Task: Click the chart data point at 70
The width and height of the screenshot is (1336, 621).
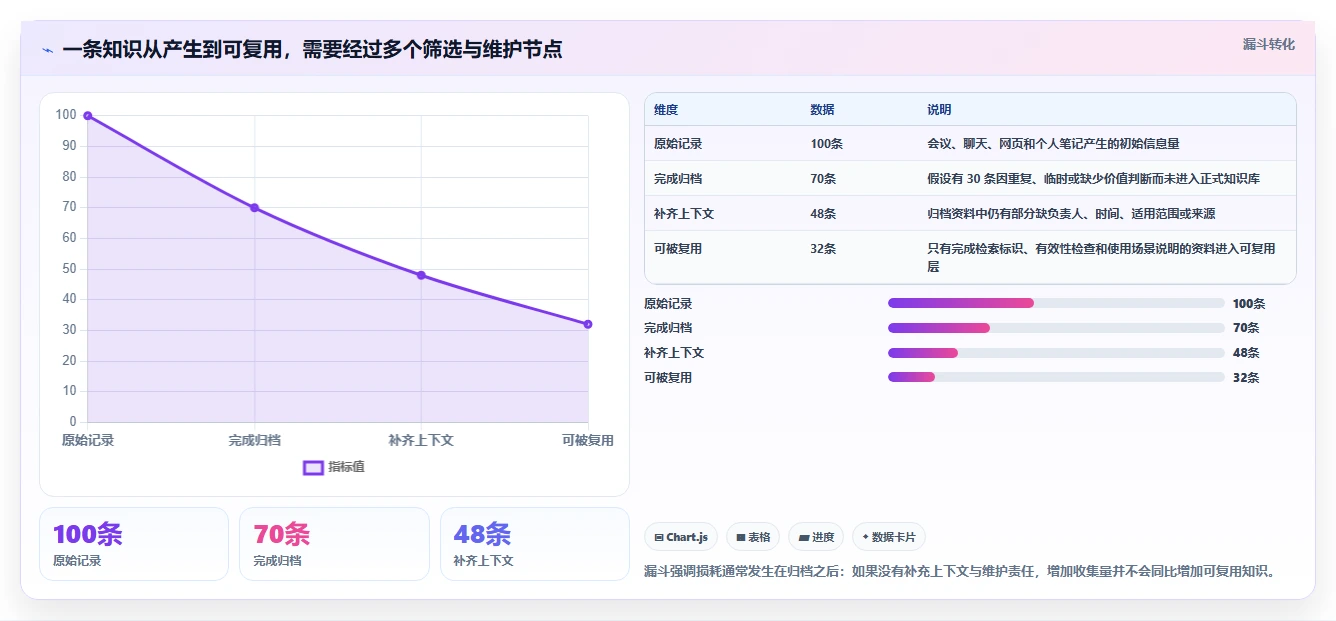Action: pyautogui.click(x=254, y=208)
